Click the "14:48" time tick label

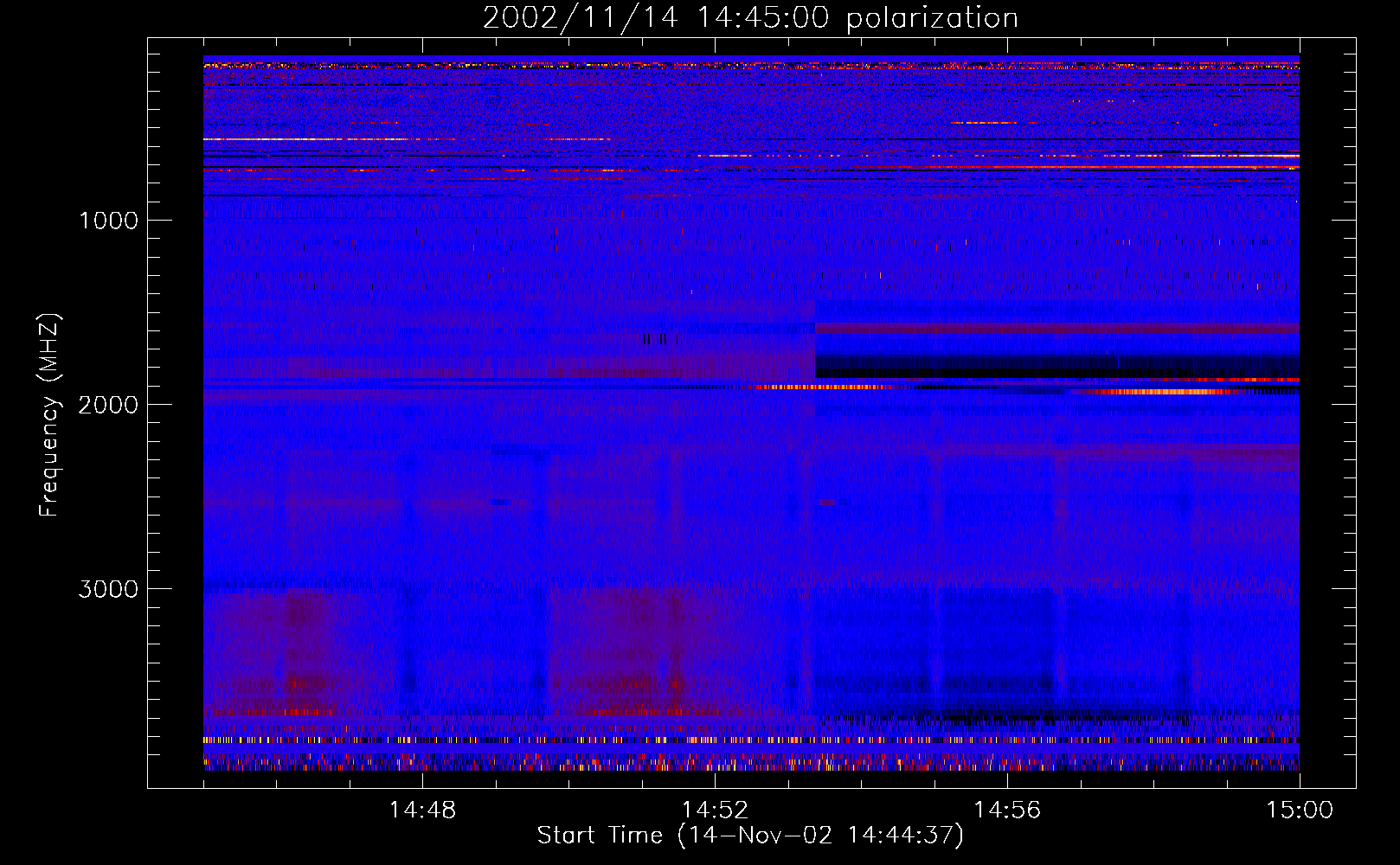click(x=422, y=811)
